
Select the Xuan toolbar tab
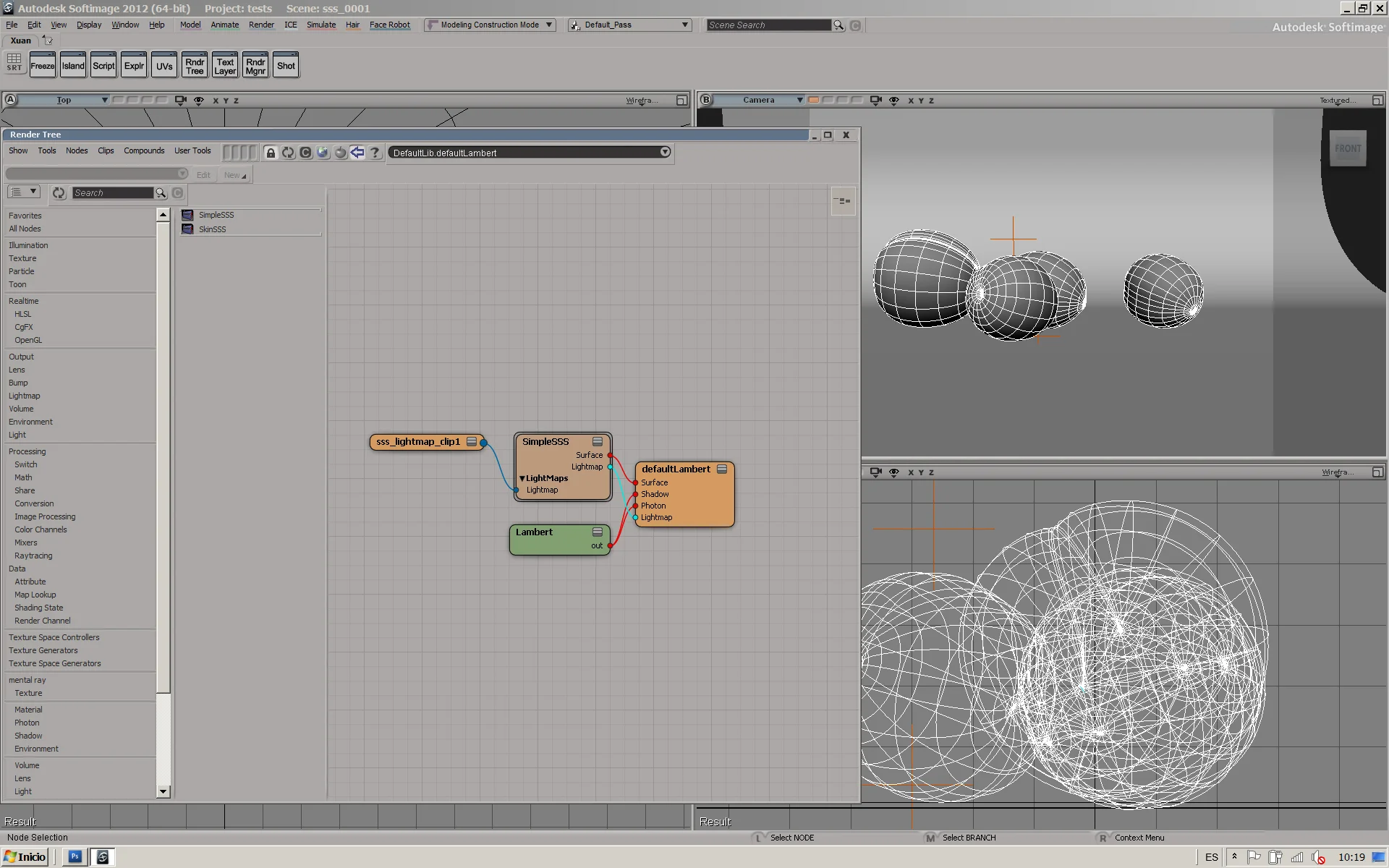20,41
